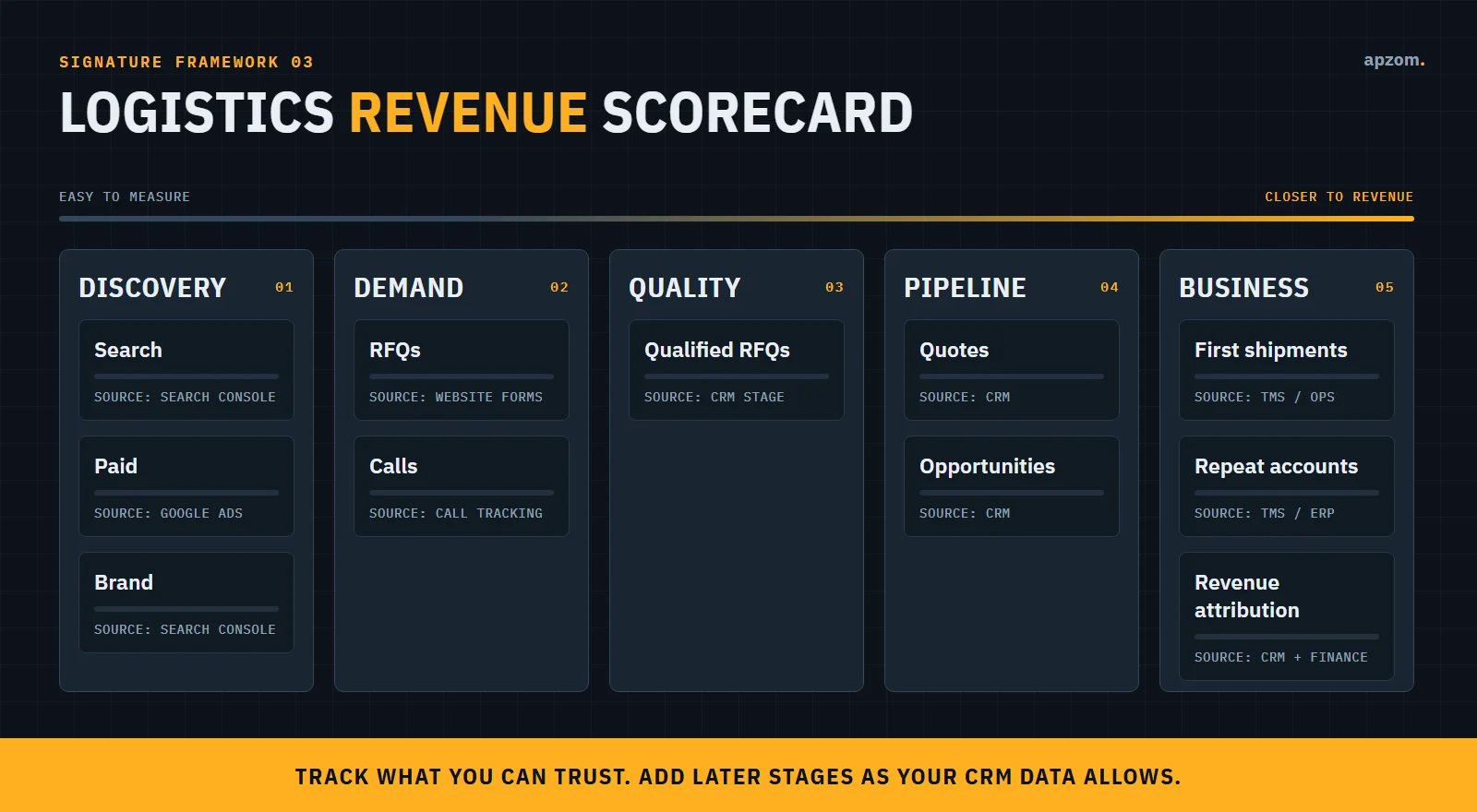
Task: Click the 'TRACK WHAT YOU CAN TRUST' footer line
Action: click(x=738, y=777)
